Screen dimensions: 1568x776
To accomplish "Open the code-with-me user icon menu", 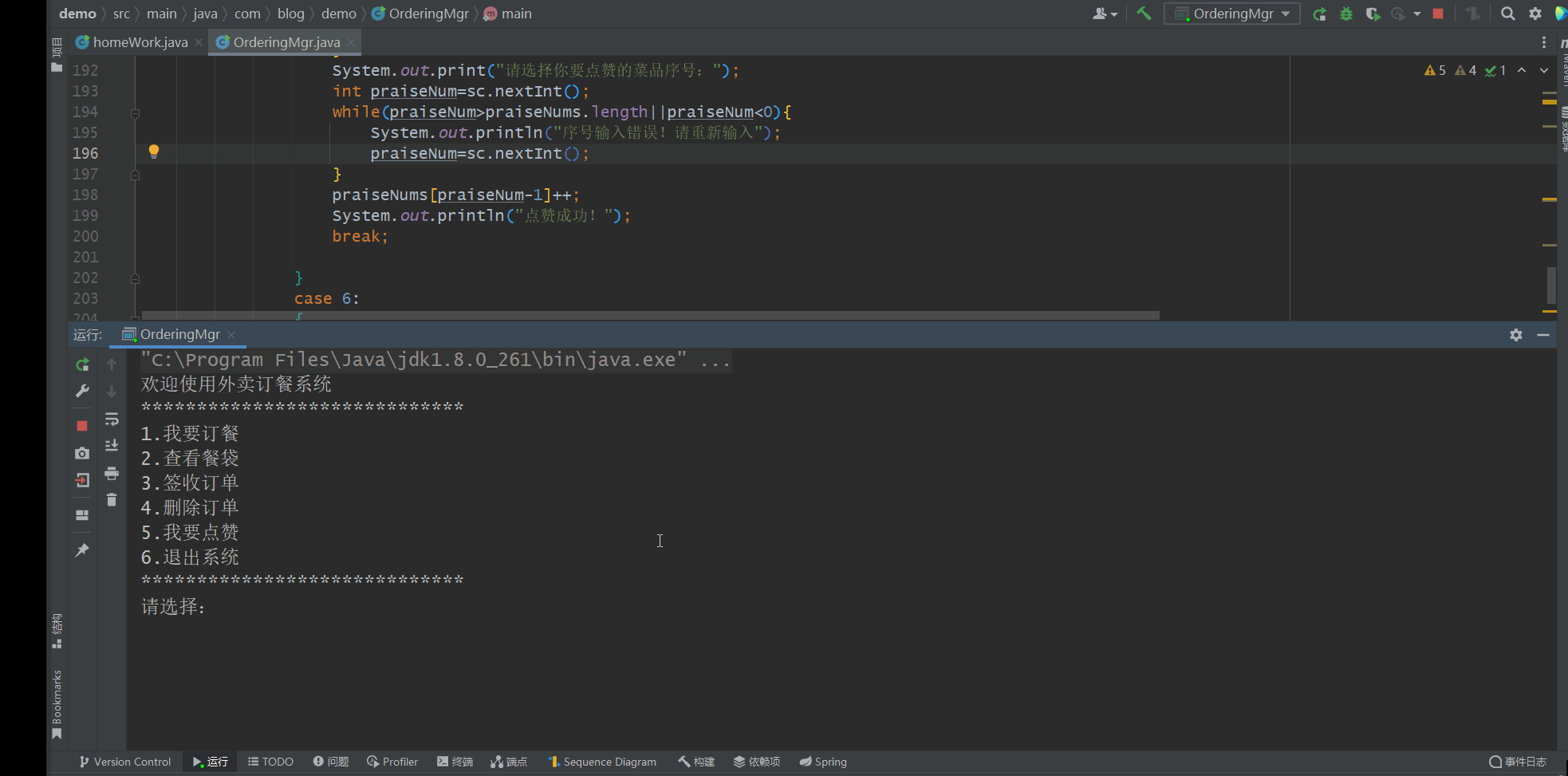I will 1105,14.
